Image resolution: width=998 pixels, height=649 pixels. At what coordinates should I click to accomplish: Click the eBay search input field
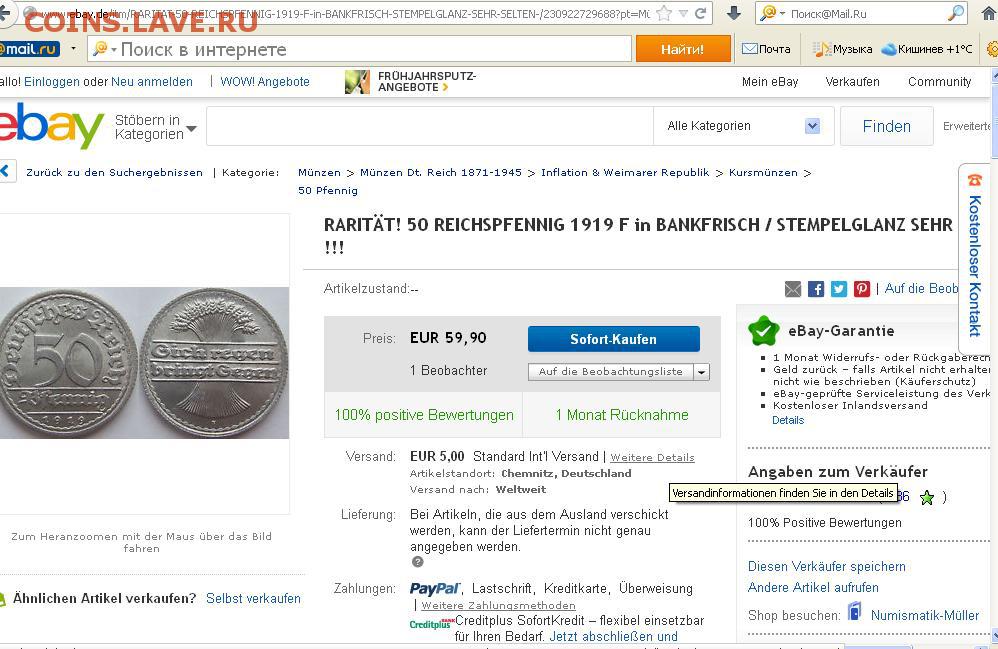click(430, 126)
